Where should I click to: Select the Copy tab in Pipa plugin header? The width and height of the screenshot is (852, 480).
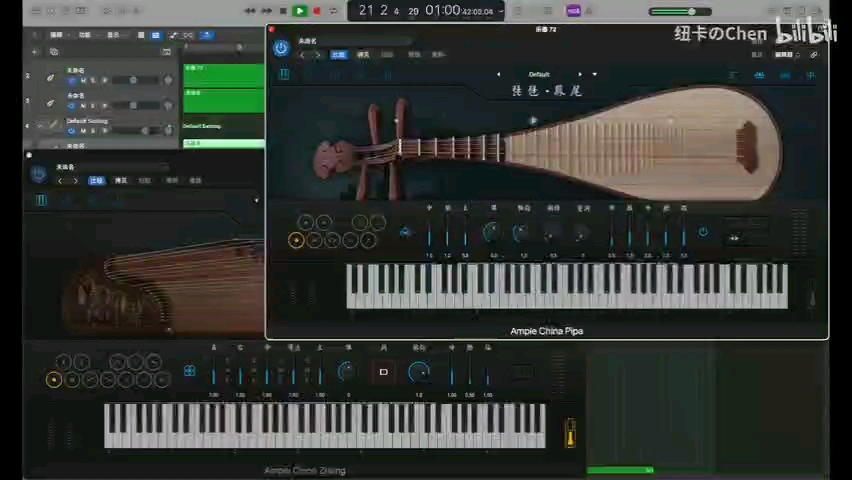point(363,55)
